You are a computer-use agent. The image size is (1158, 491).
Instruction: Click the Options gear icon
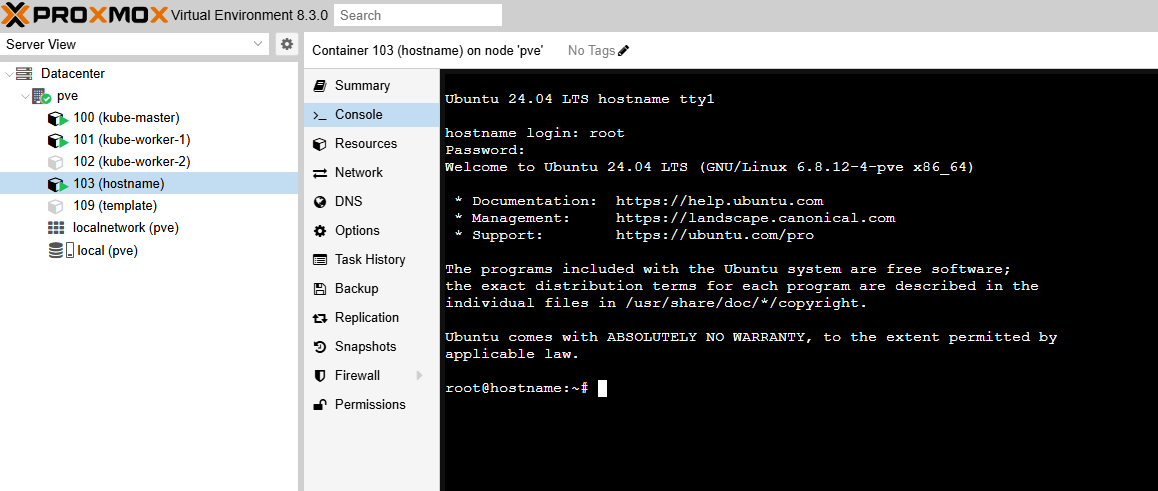point(320,231)
